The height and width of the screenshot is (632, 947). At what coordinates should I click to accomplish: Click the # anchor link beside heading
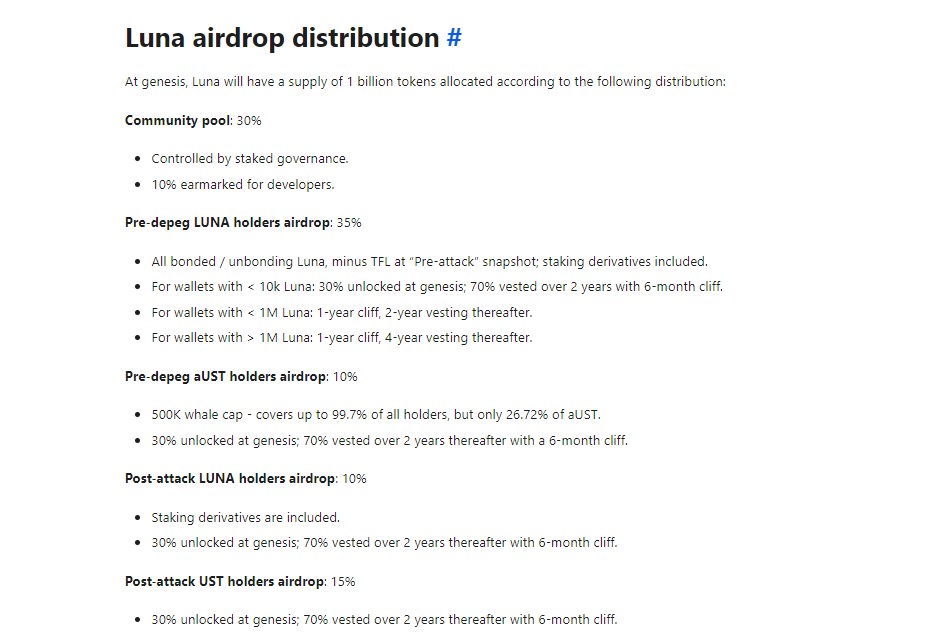pyautogui.click(x=454, y=37)
